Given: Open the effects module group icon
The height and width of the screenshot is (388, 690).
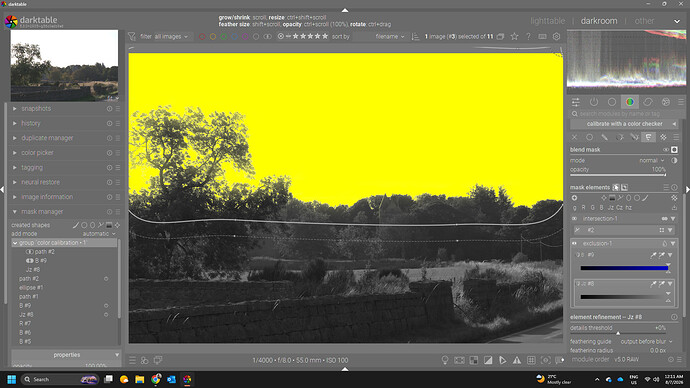Looking at the screenshot, I should [666, 102].
